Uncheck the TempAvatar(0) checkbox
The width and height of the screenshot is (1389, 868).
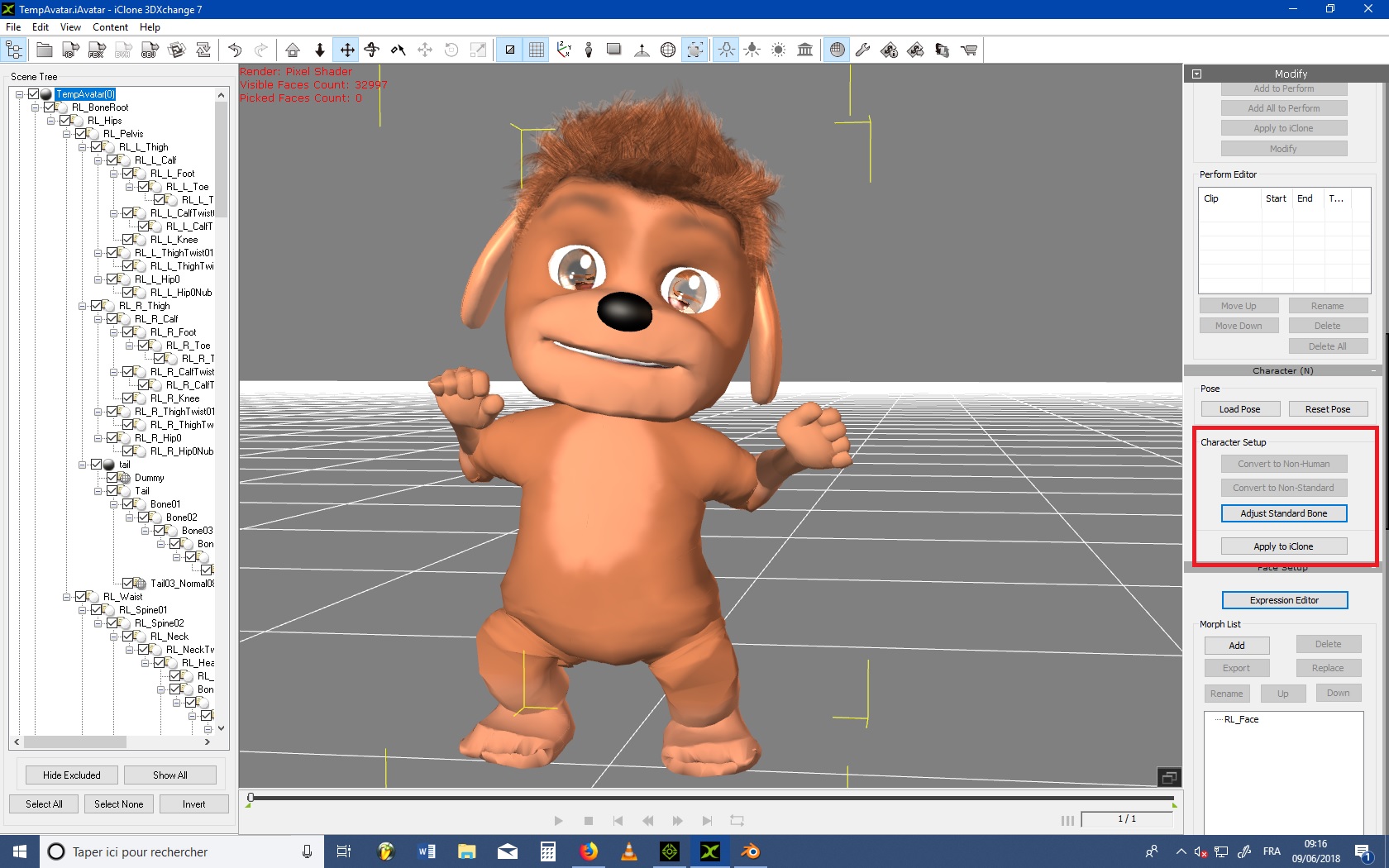[x=34, y=94]
